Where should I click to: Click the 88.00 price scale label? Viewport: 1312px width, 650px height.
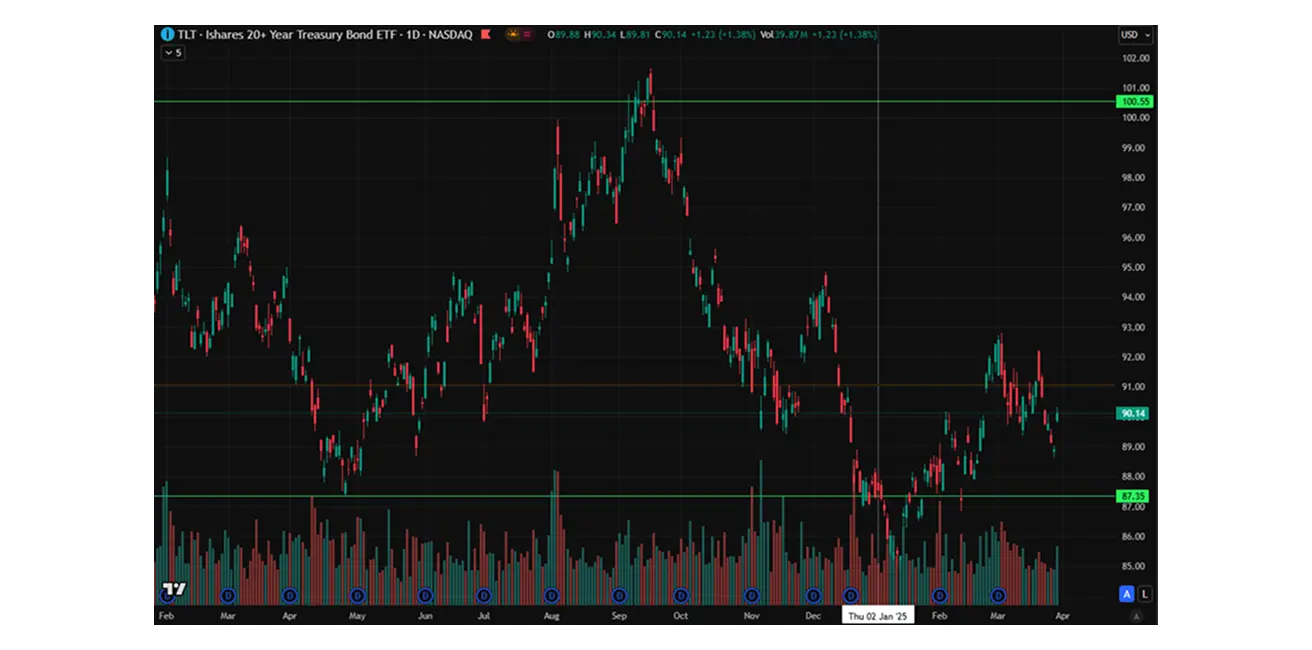tap(1135, 477)
